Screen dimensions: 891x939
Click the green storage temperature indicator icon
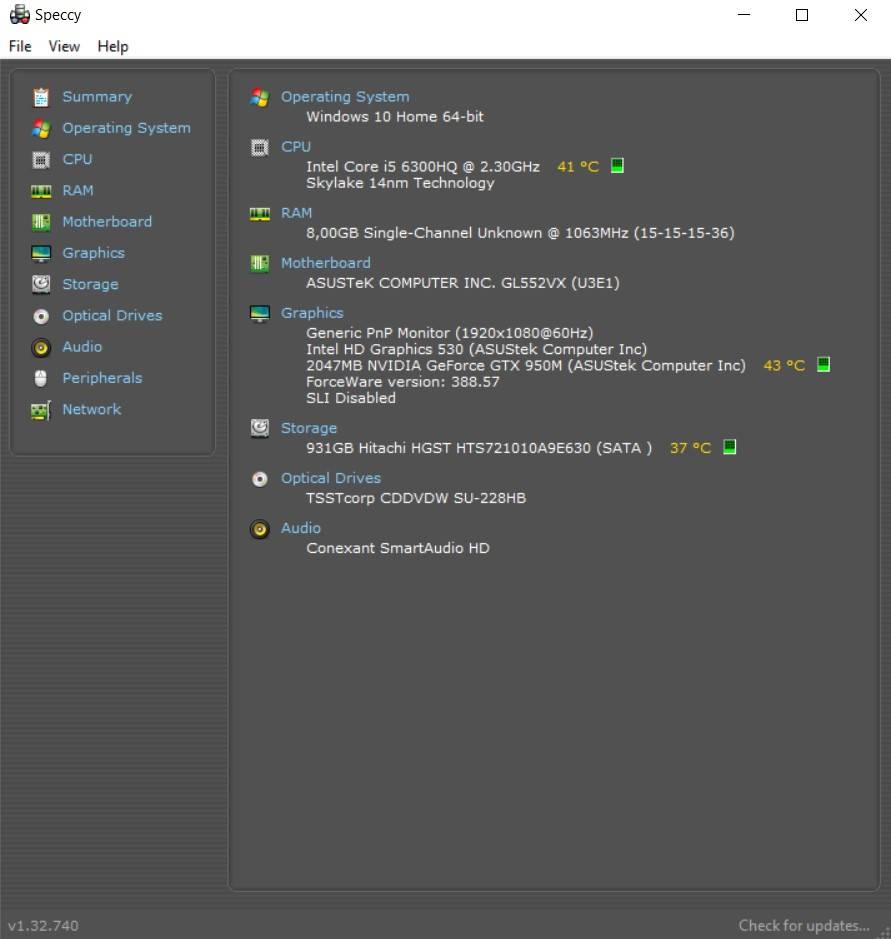[x=729, y=447]
